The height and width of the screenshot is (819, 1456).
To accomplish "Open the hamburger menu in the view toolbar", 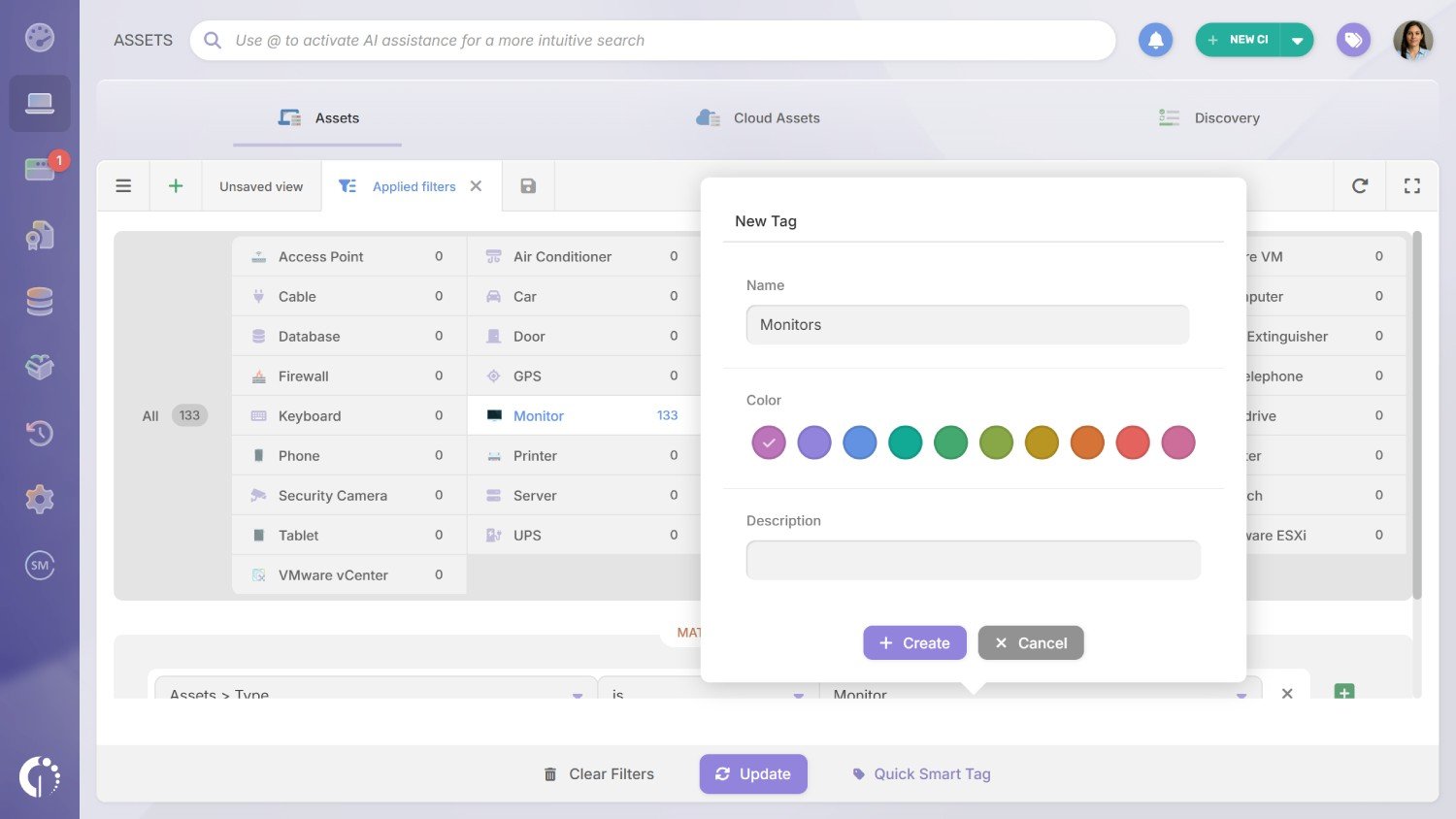I will point(122,184).
